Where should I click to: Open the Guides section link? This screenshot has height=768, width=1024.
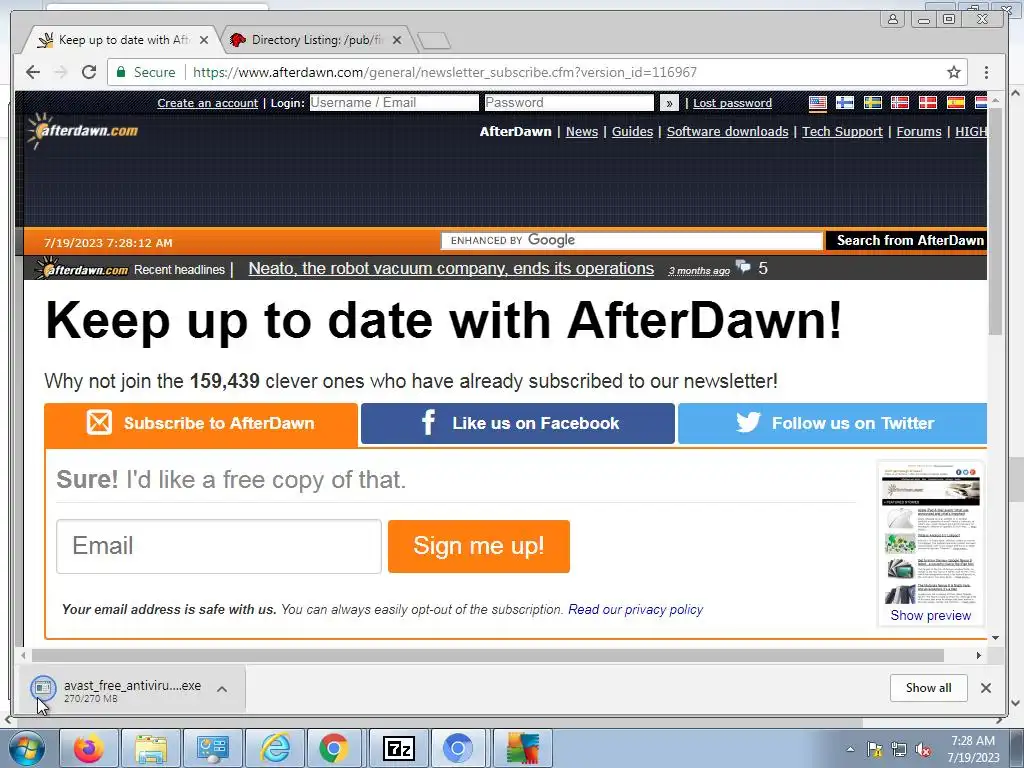[632, 131]
